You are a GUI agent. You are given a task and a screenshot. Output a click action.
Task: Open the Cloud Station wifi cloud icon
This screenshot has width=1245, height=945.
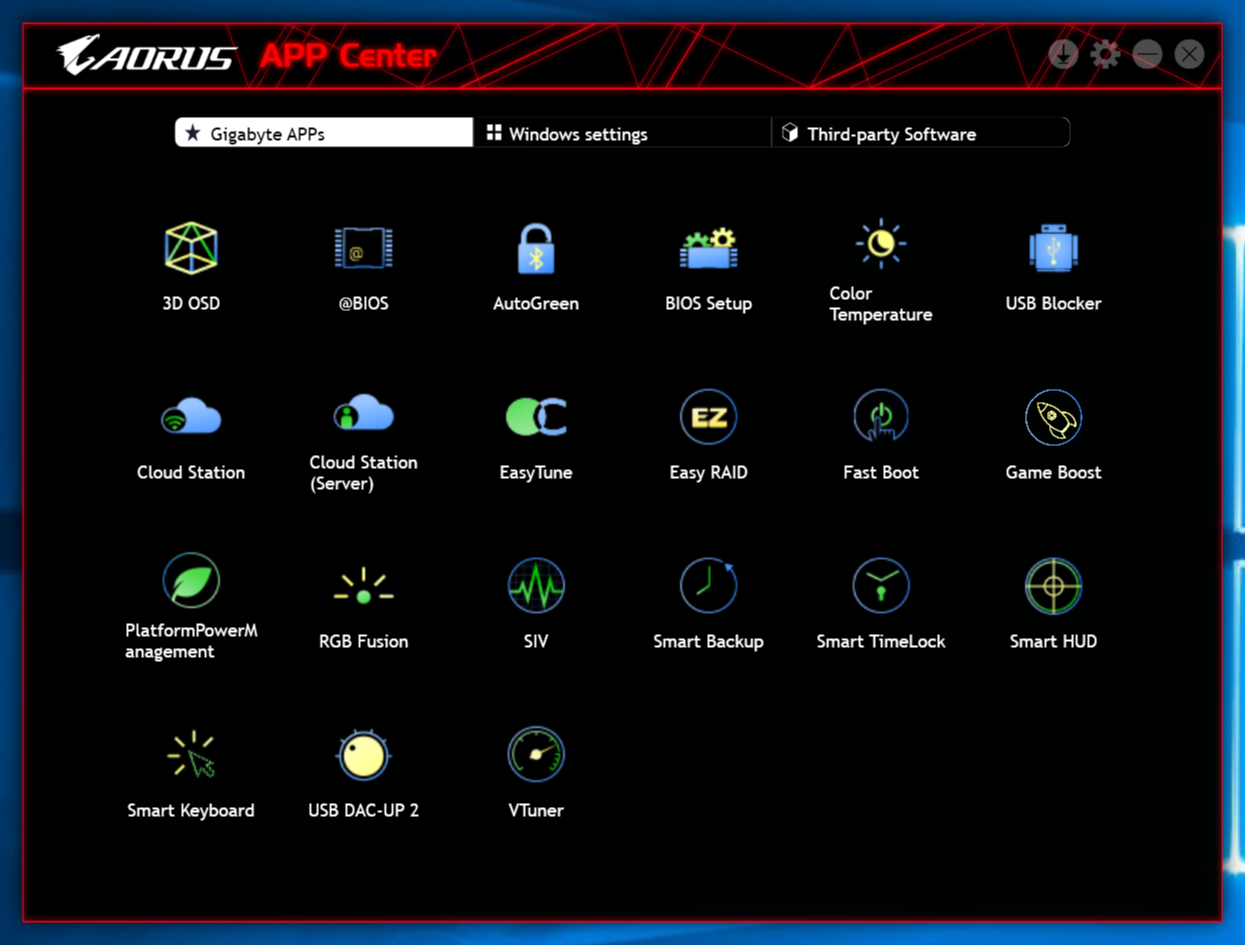pyautogui.click(x=191, y=416)
